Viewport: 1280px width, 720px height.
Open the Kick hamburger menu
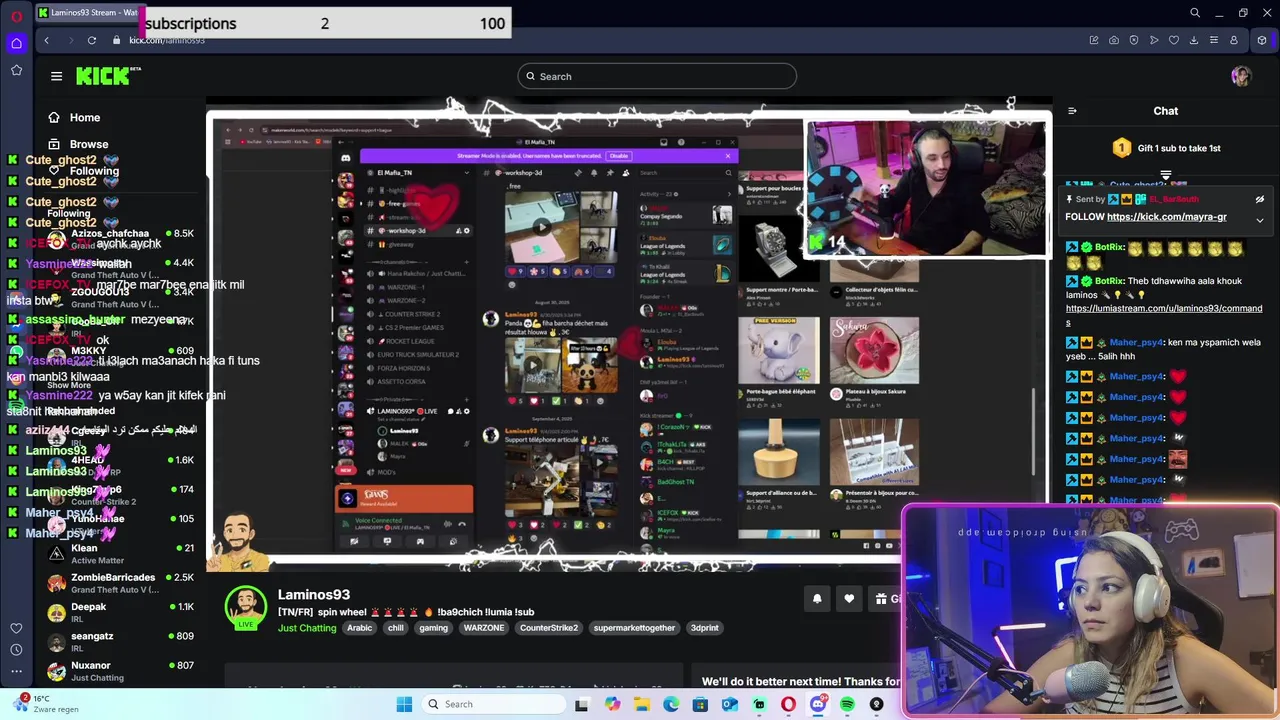coord(56,76)
